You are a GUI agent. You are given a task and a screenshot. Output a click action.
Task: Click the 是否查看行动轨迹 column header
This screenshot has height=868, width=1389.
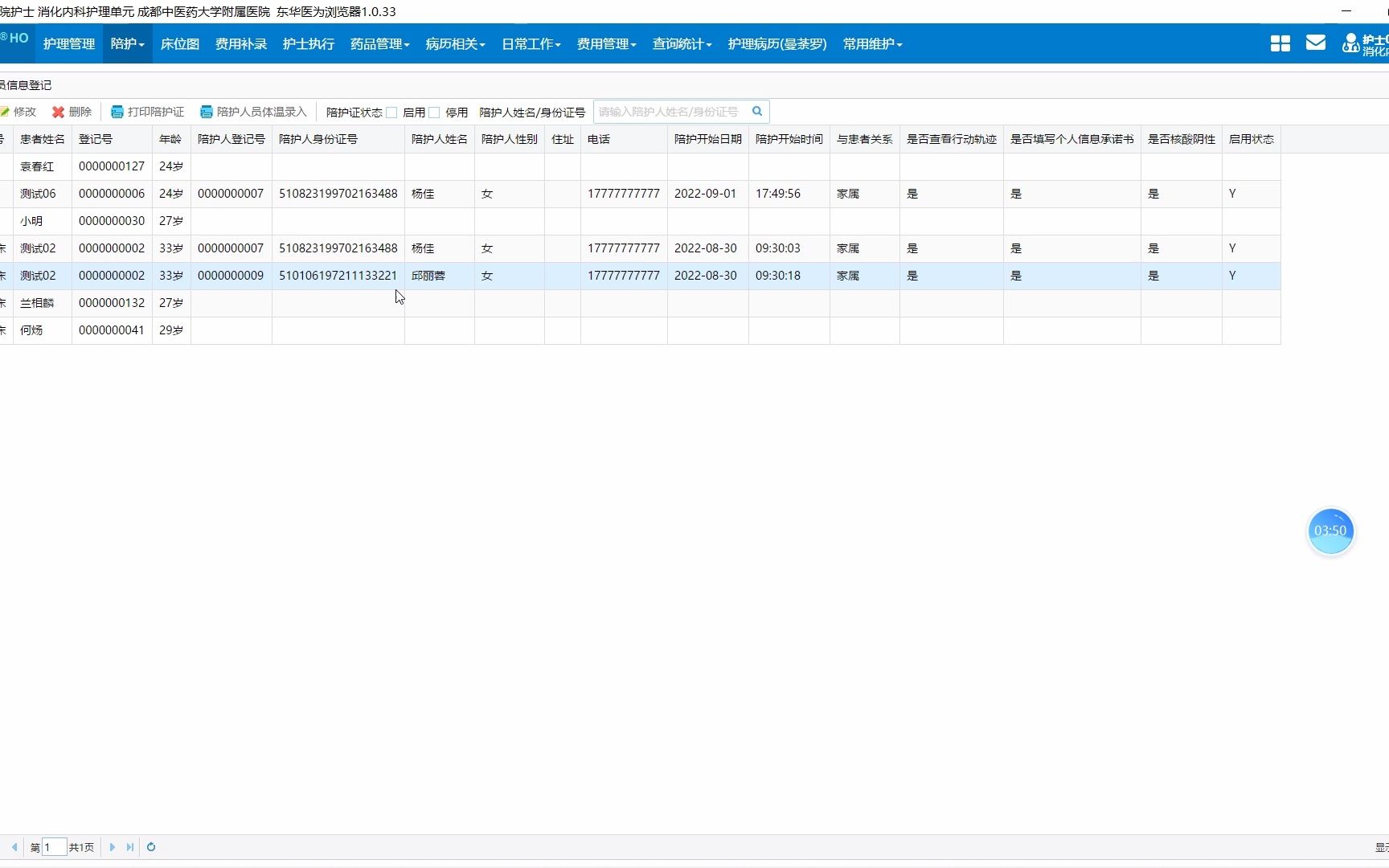pos(952,139)
